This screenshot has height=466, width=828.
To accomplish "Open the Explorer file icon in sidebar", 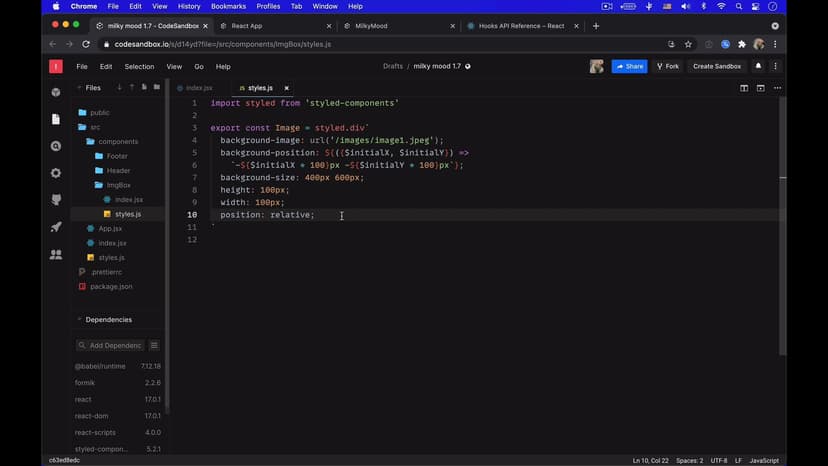I will (56, 119).
